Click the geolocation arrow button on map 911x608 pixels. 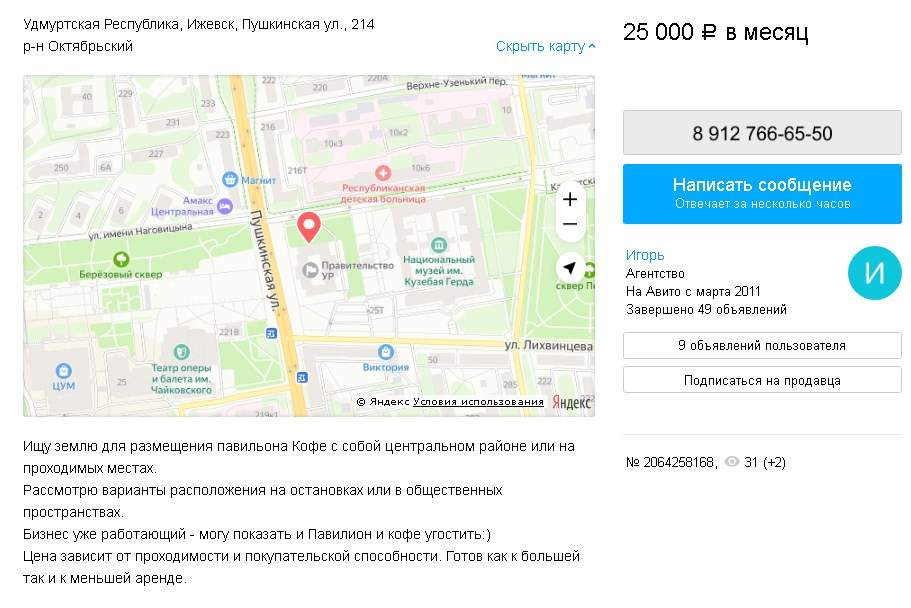click(x=570, y=267)
